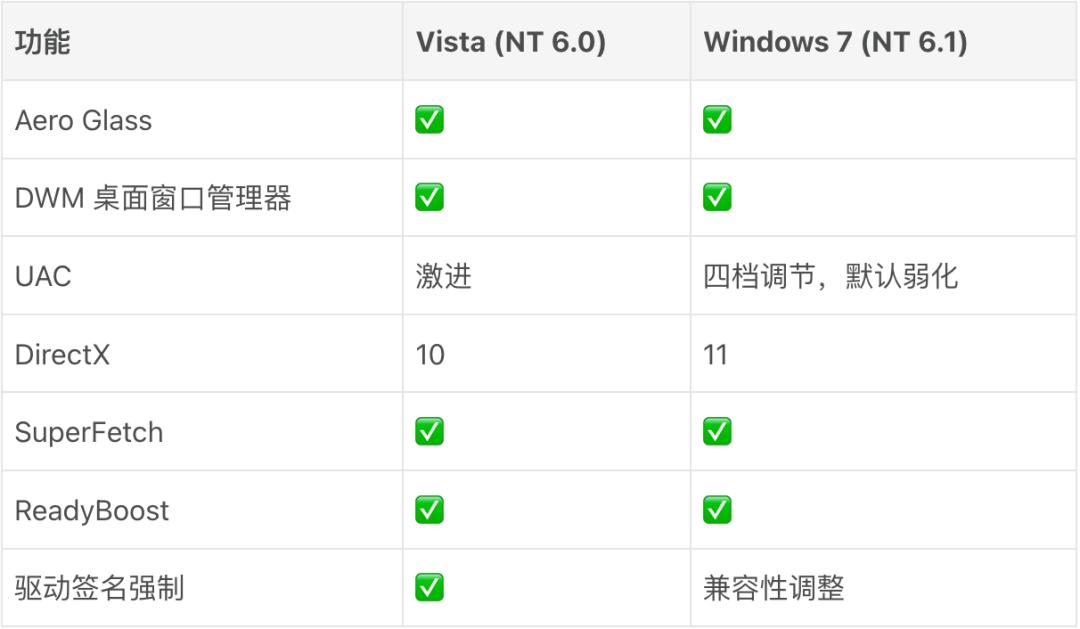The height and width of the screenshot is (629, 1080).
Task: Select the Vista (NT 6.0) column header
Action: (x=511, y=42)
